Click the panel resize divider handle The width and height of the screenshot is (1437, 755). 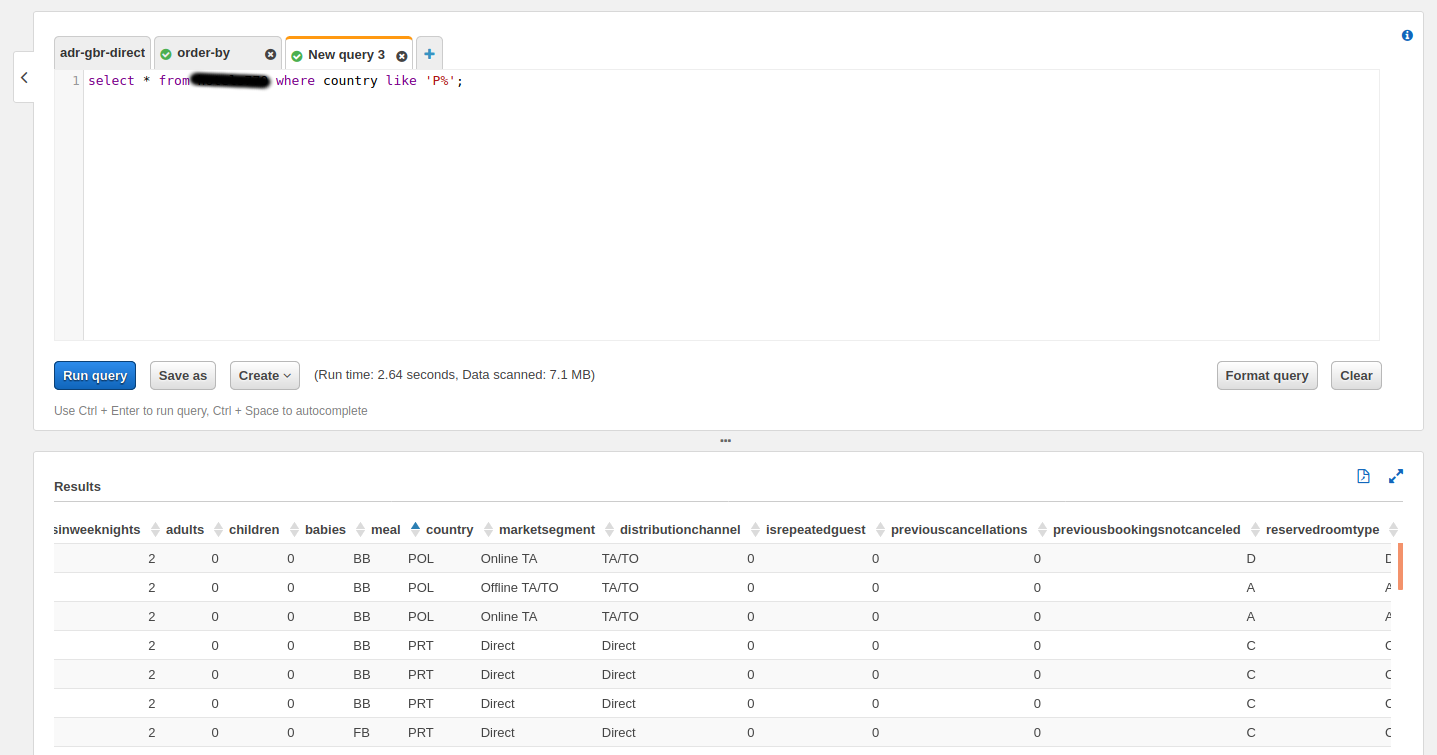tap(726, 440)
